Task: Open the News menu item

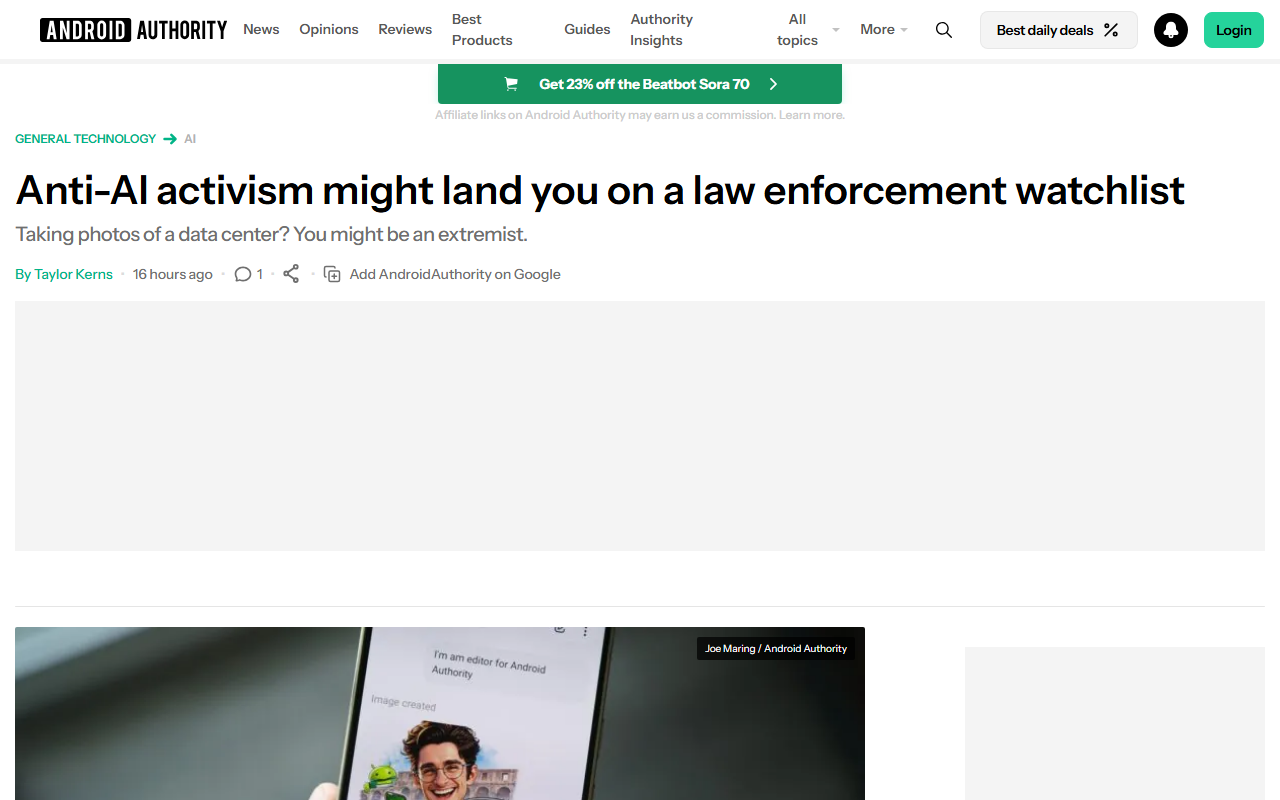Action: pyautogui.click(x=261, y=30)
